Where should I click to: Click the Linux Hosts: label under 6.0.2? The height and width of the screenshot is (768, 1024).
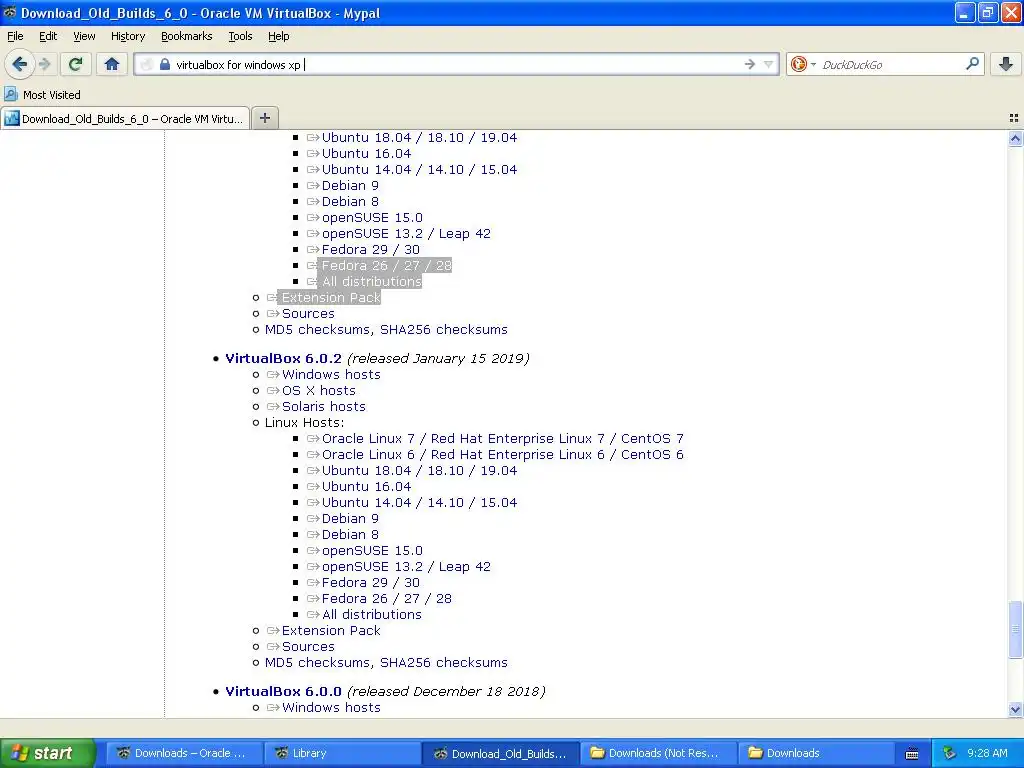click(x=304, y=423)
